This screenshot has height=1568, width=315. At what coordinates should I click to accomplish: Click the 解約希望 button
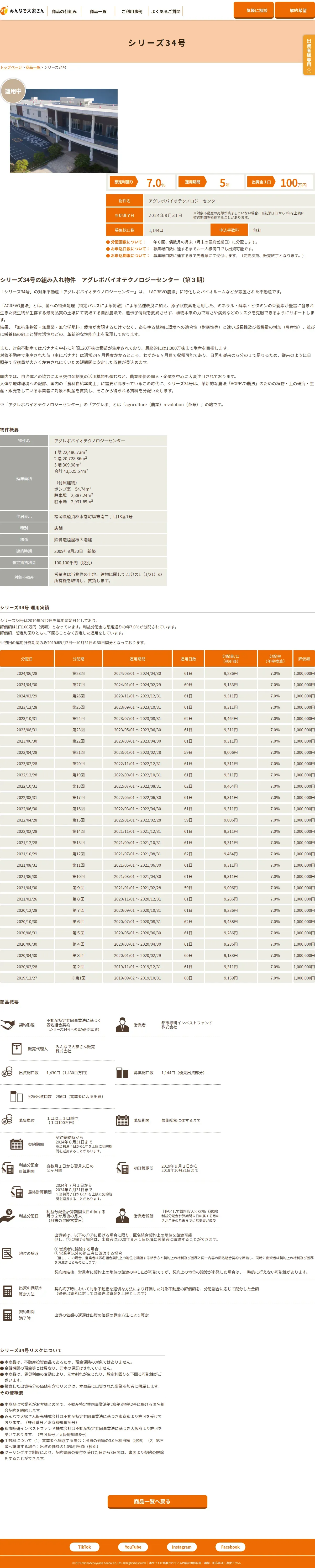pos(295,10)
